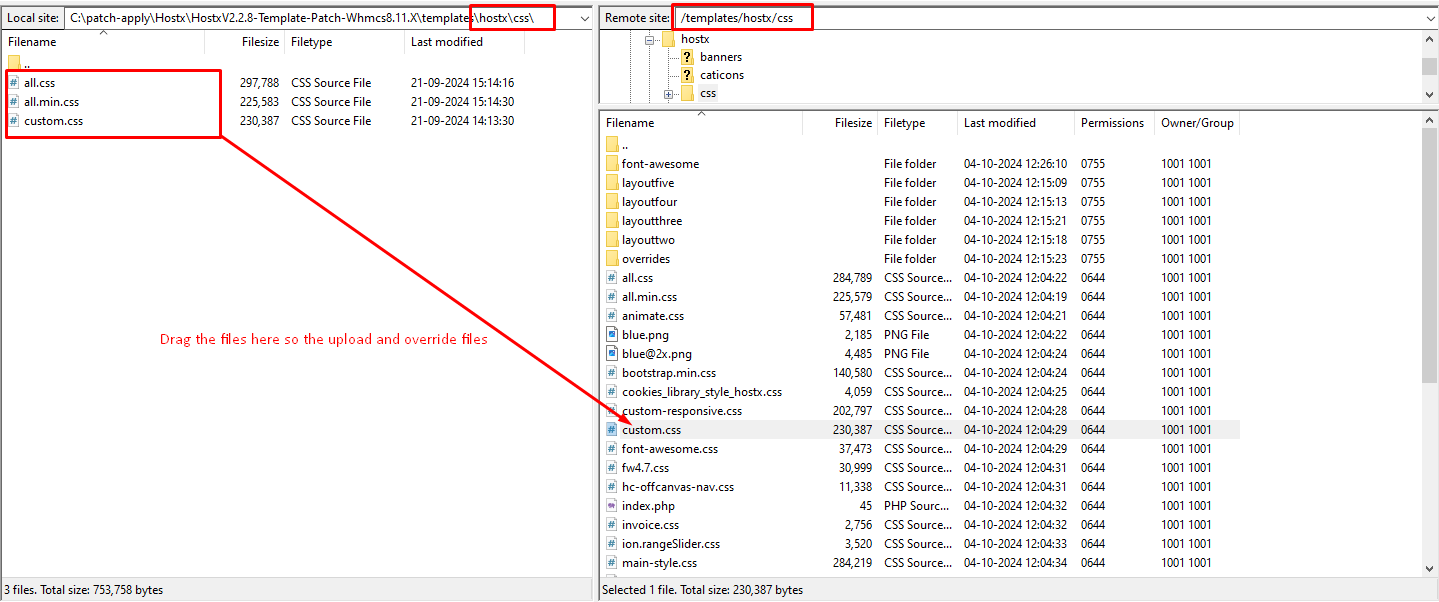Click the banners unknown-folder question mark icon

[687, 57]
